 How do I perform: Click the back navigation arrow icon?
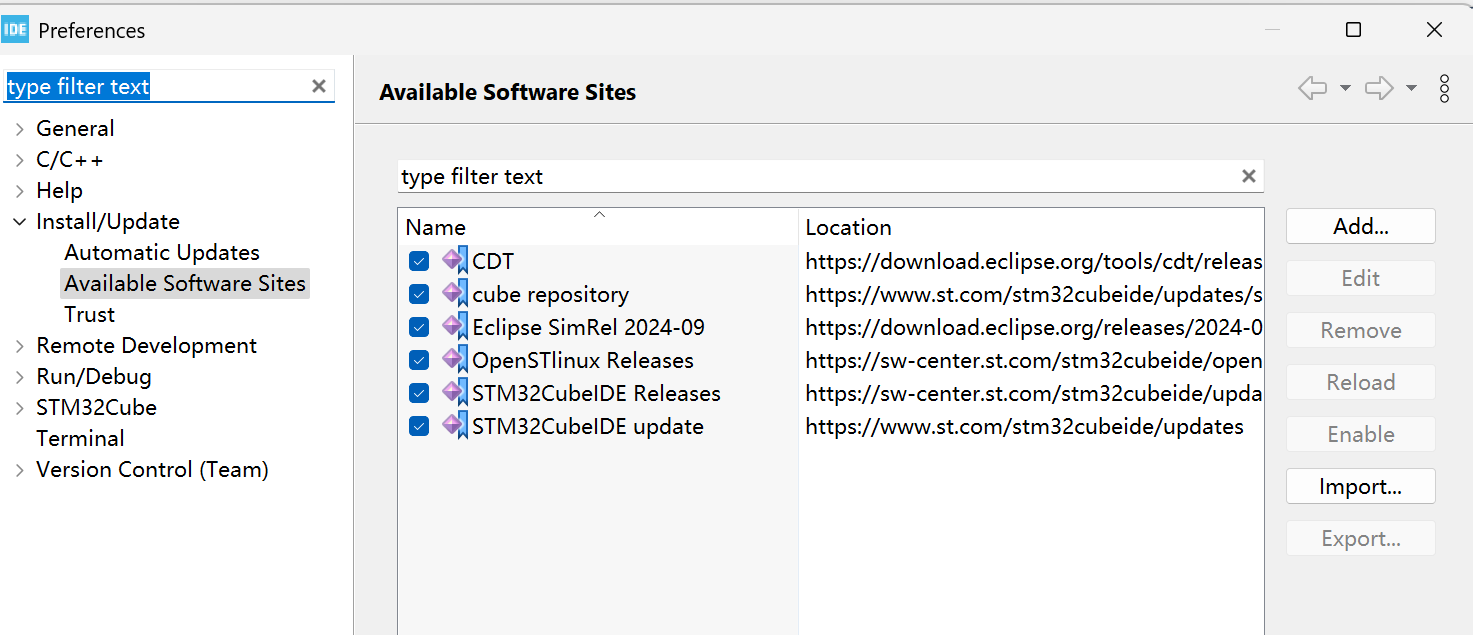[x=1312, y=88]
